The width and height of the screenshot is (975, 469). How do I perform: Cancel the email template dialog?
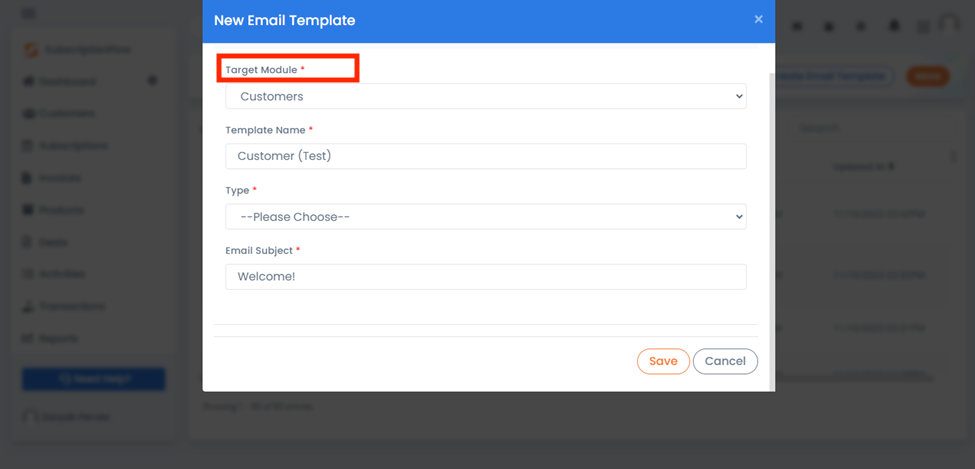[725, 361]
